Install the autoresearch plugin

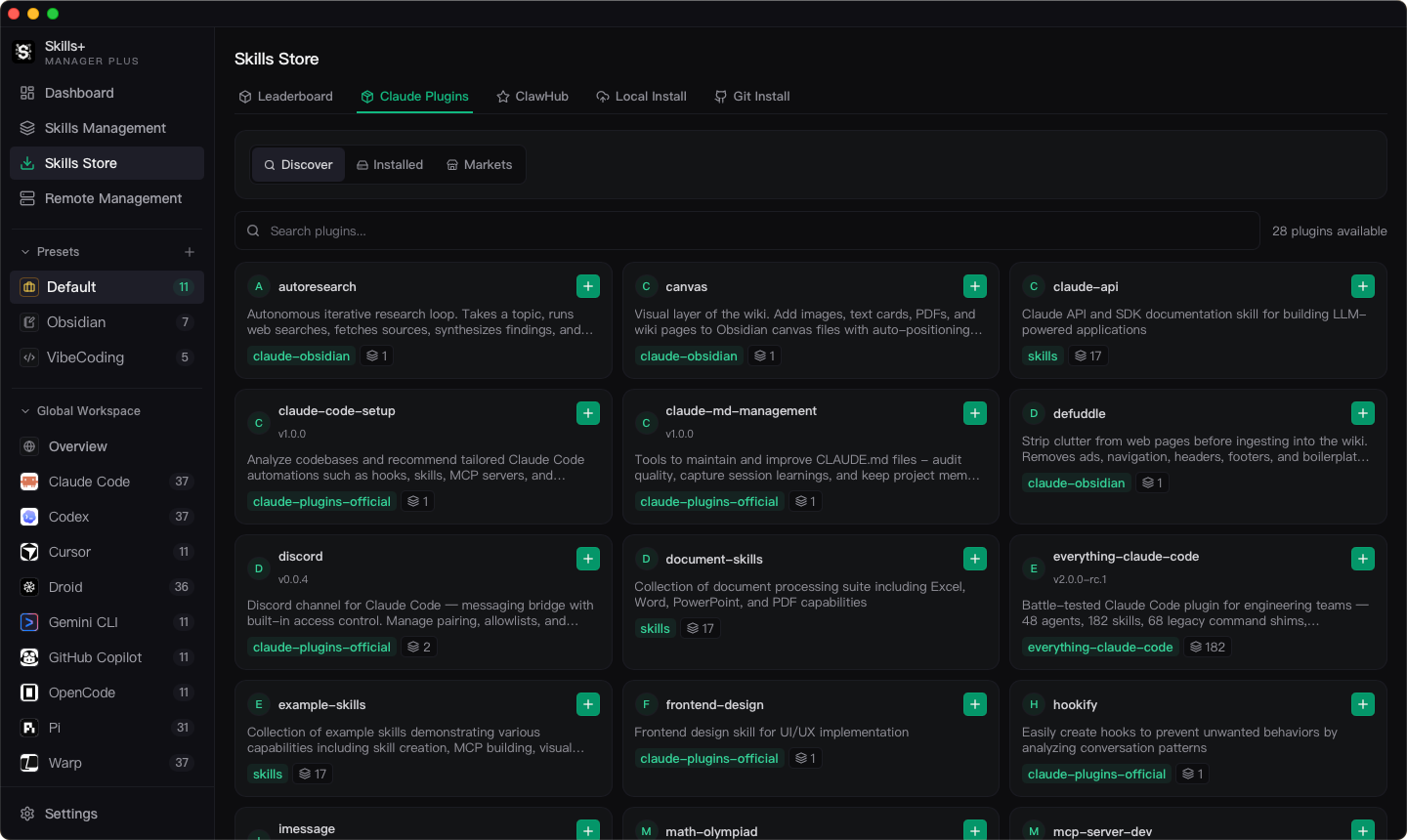tap(588, 286)
